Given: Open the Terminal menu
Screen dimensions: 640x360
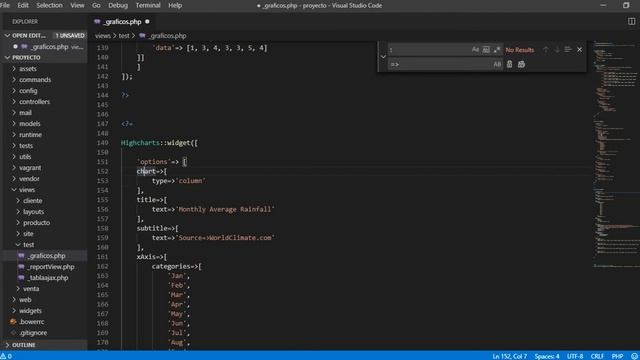Looking at the screenshot, I should pyautogui.click(x=148, y=5).
